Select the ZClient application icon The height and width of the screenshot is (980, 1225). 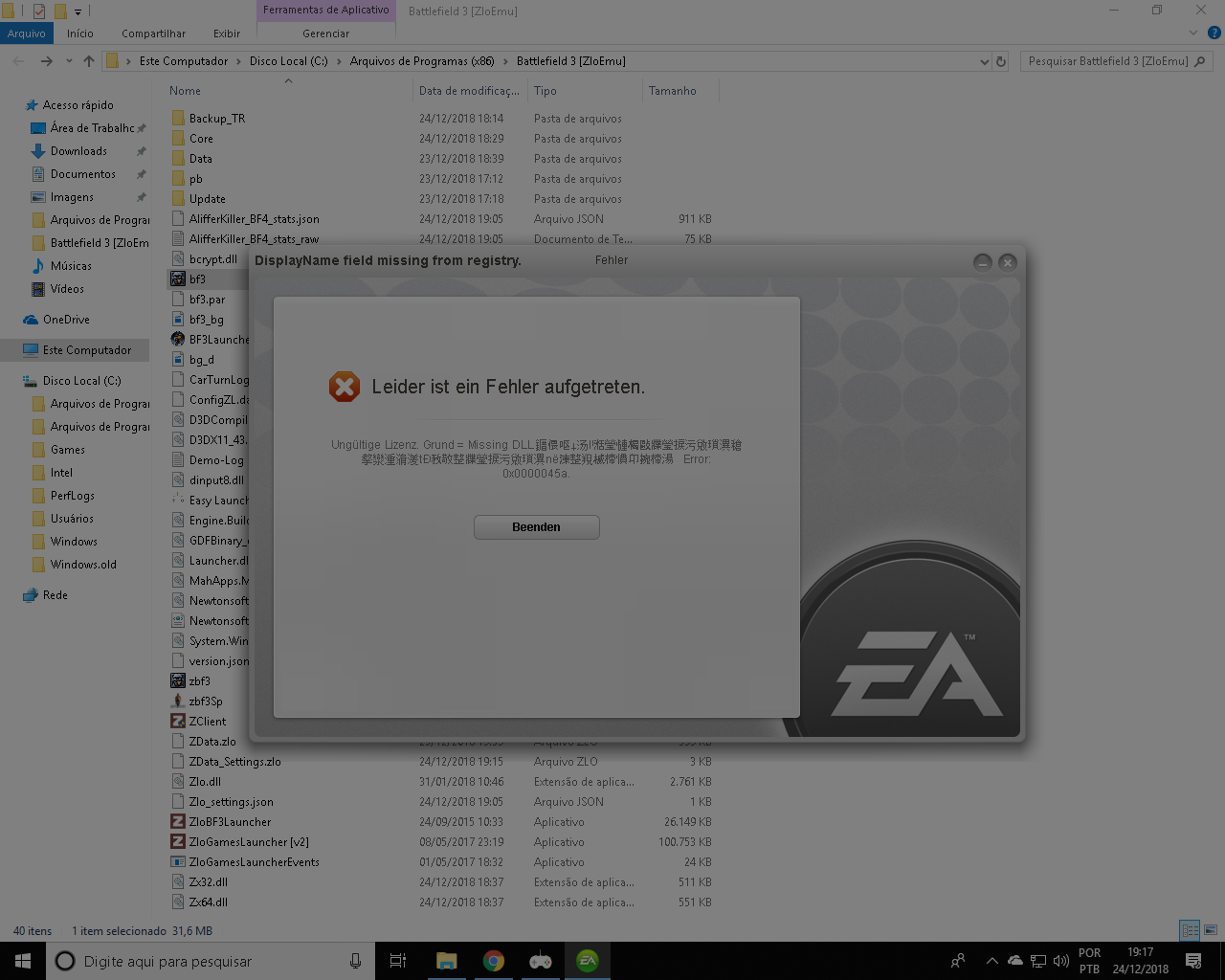click(x=178, y=722)
